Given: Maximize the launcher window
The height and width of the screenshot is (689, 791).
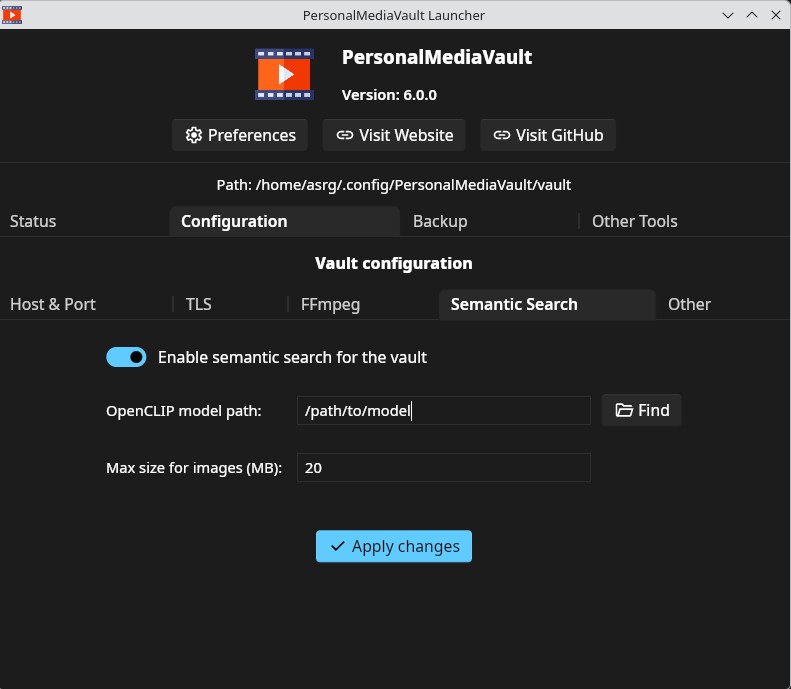Looking at the screenshot, I should 752,15.
